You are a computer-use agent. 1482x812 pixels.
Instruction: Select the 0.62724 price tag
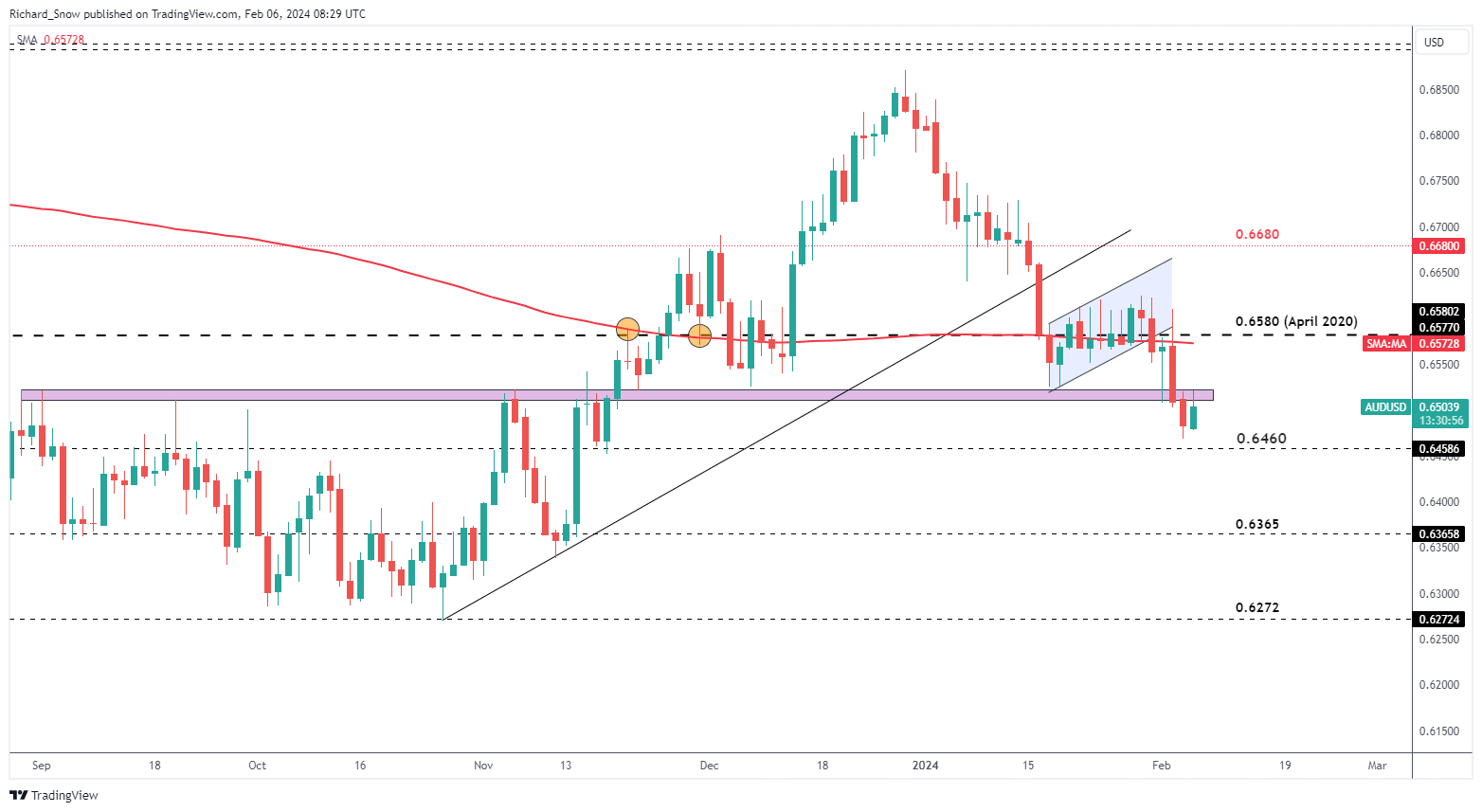point(1440,620)
